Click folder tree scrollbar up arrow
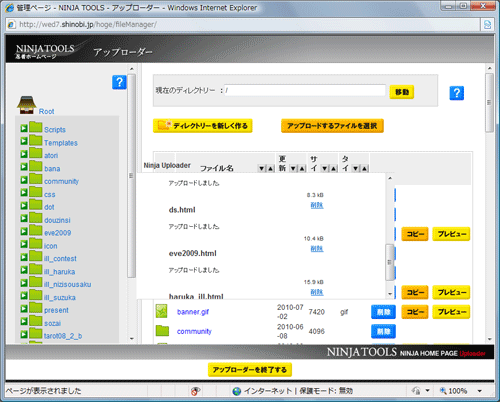 tap(132, 69)
